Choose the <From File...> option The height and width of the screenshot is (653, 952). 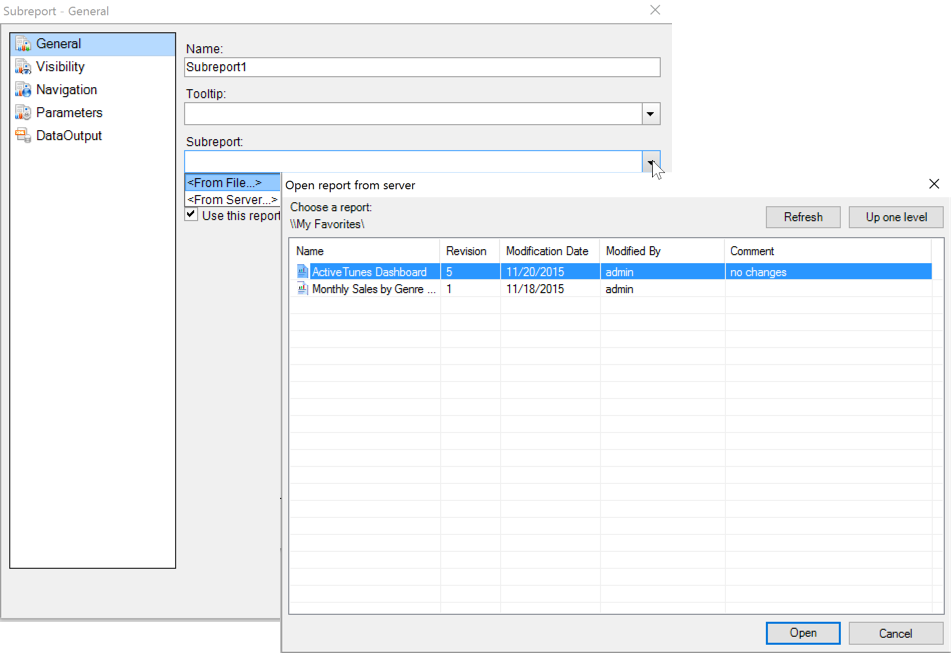232,183
